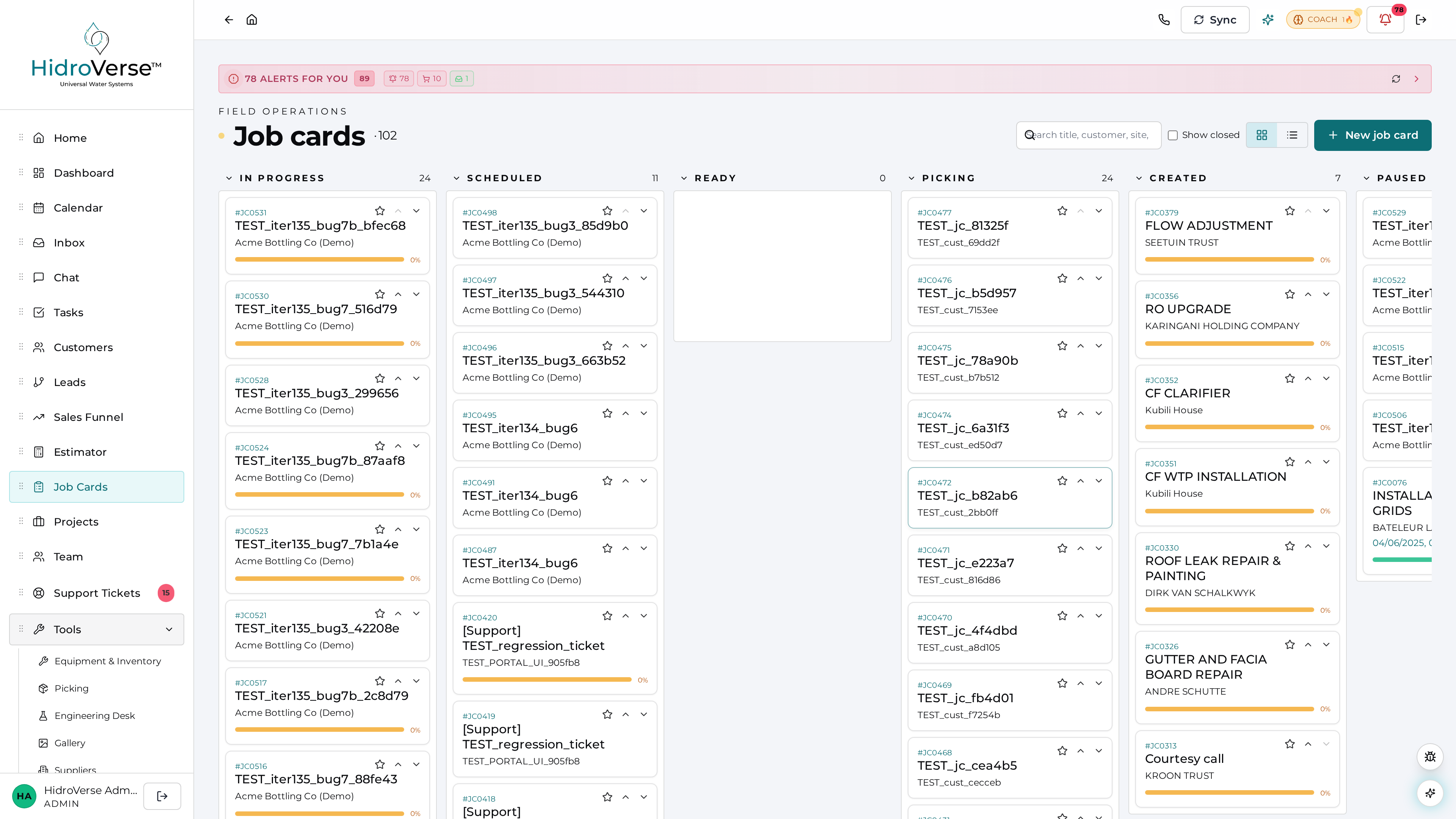Go to home via house icon in top bar
This screenshot has height=819, width=1456.
[x=251, y=20]
